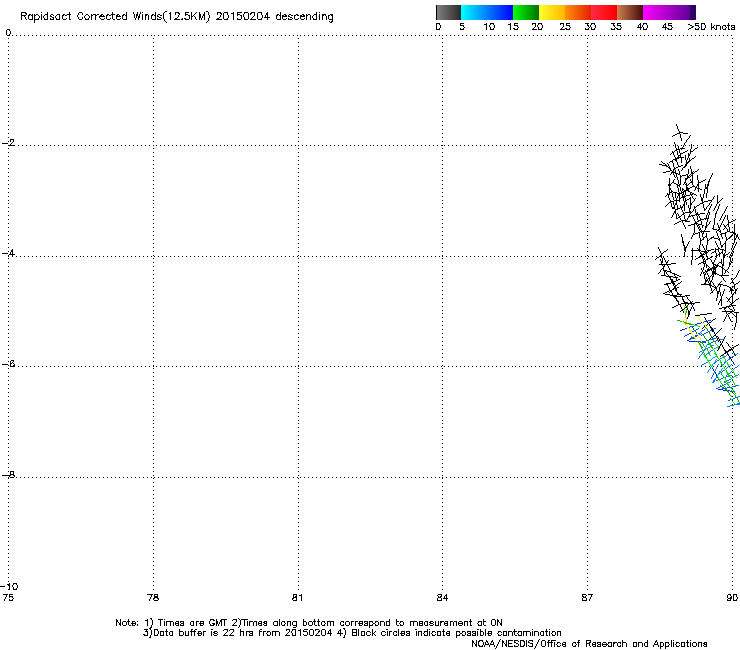Click the yellow 20-25 knots color band
740x650 pixels.
pyautogui.click(x=552, y=12)
